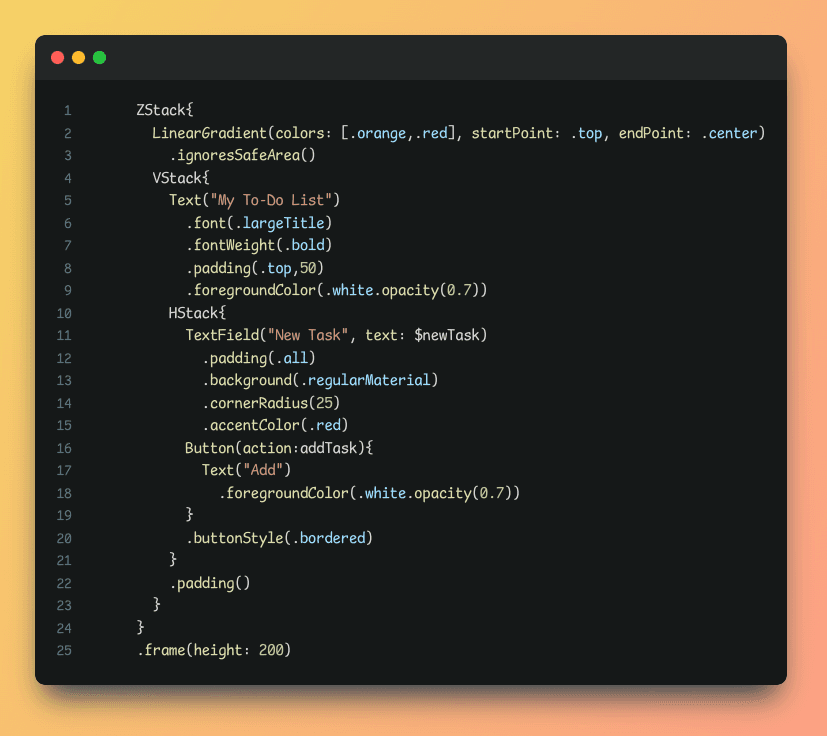This screenshot has width=827, height=736.
Task: Click the 'VStack{' line
Action: (x=181, y=178)
